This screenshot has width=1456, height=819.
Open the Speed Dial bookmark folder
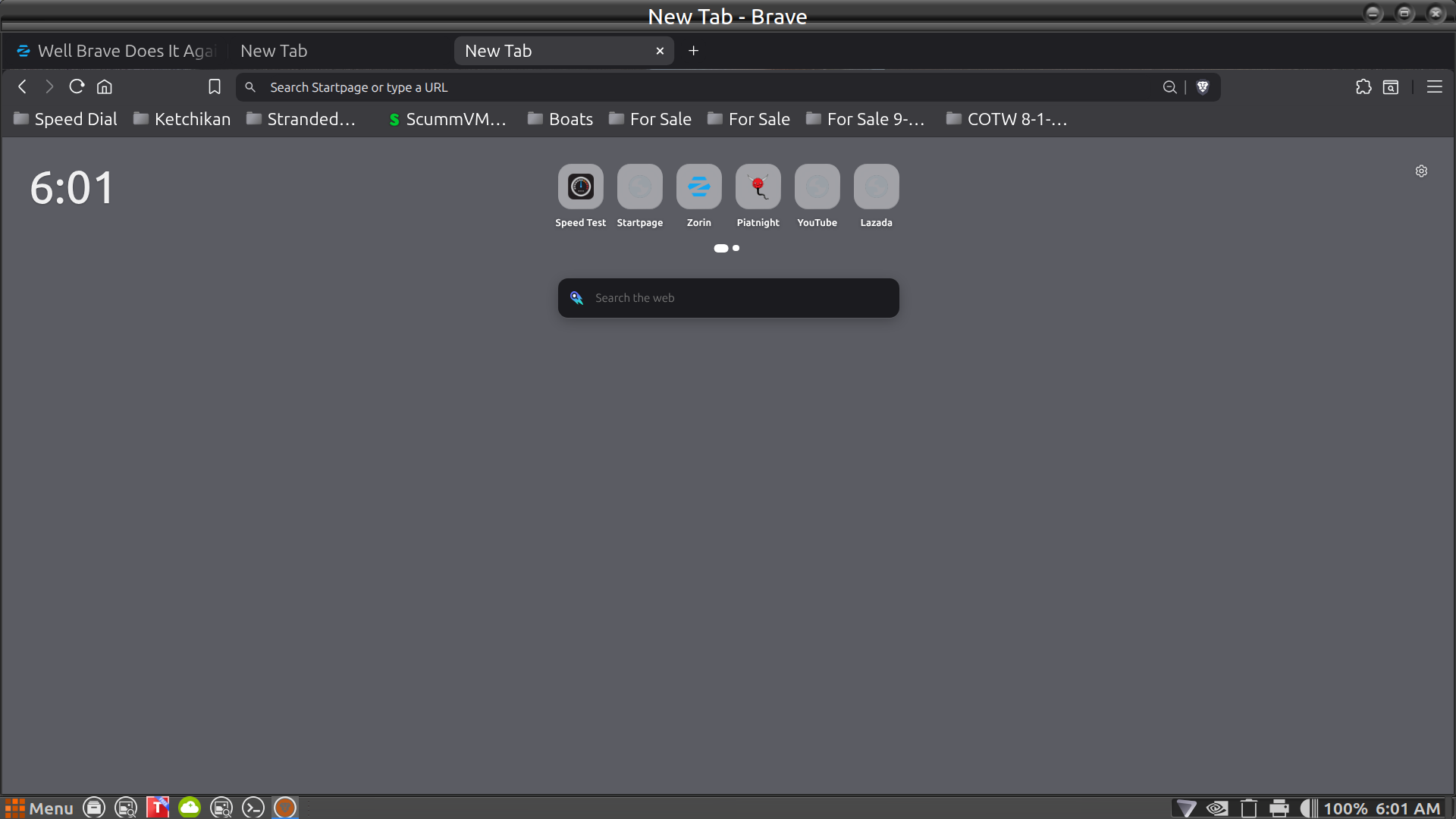click(65, 119)
